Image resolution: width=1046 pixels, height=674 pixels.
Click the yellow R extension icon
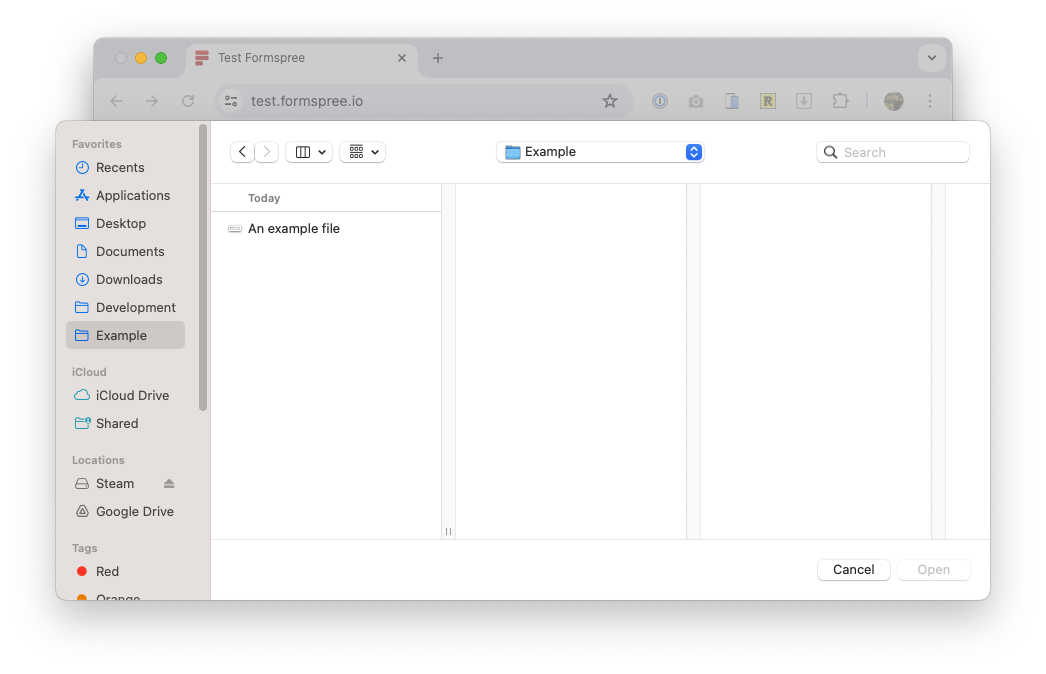[x=767, y=101]
